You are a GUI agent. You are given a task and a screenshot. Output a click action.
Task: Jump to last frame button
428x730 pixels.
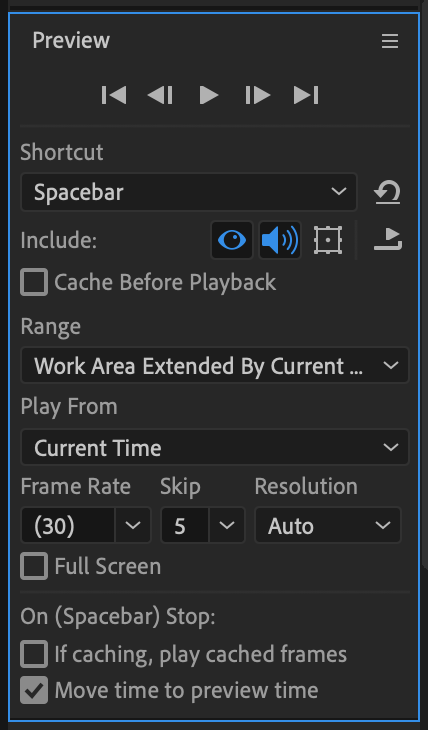tap(306, 95)
